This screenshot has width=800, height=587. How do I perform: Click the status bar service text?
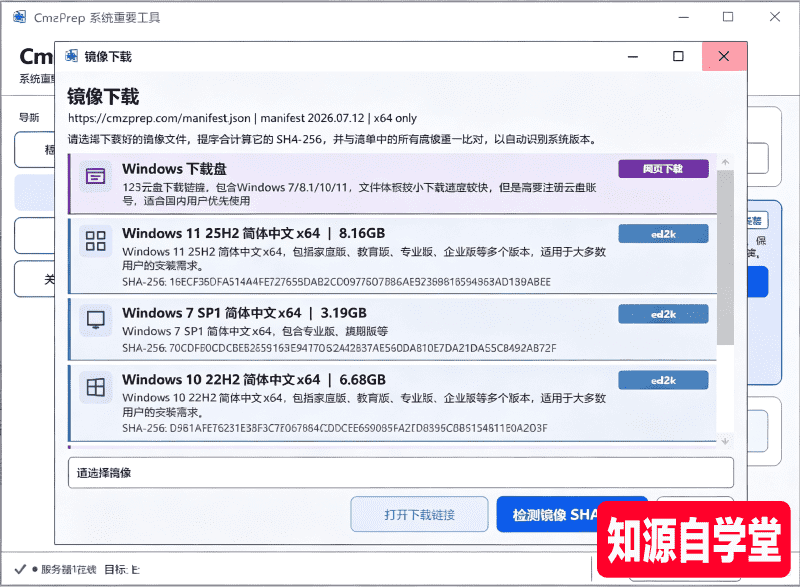tap(68, 570)
